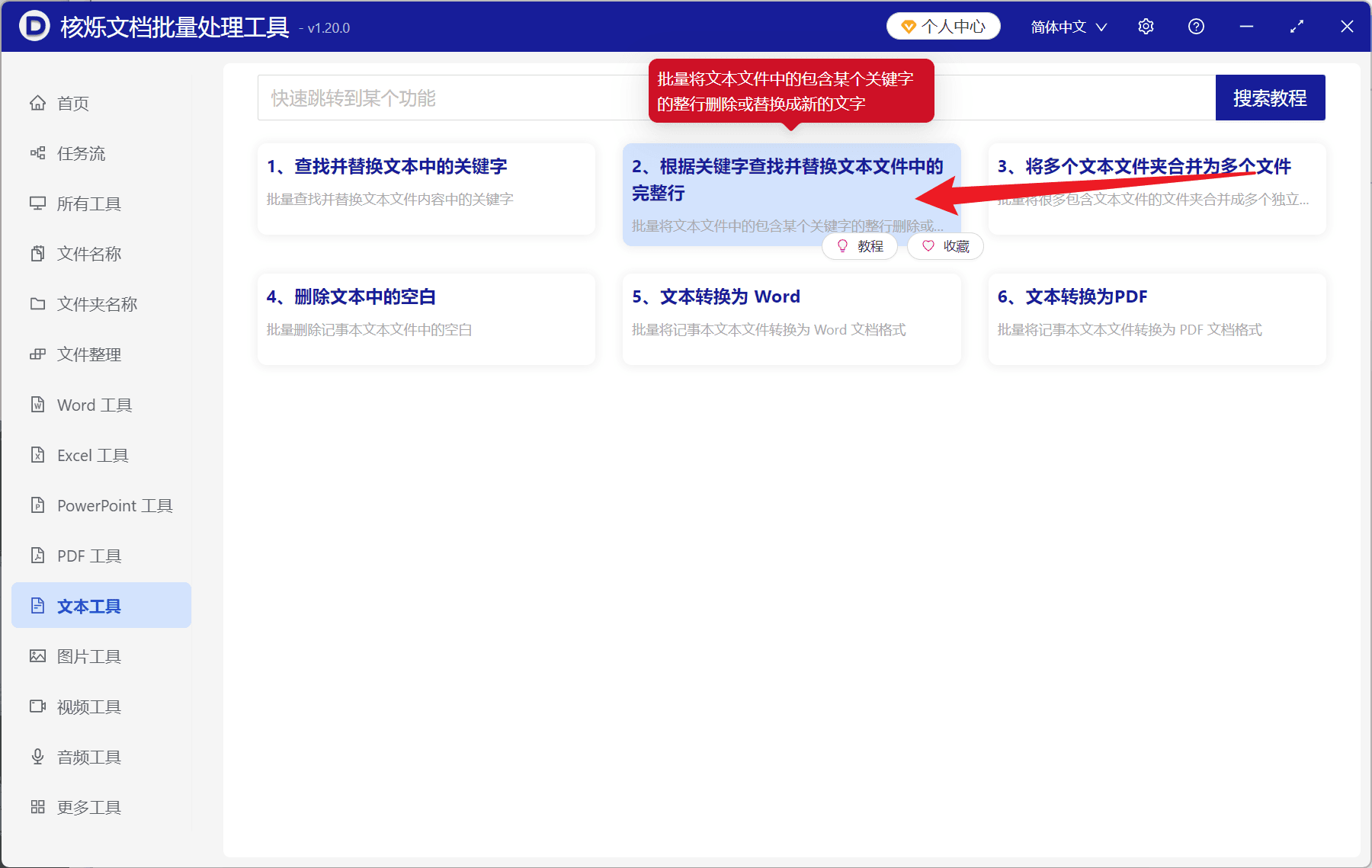The height and width of the screenshot is (868, 1372).
Task: Click the 搜索教程 button
Action: point(1270,97)
